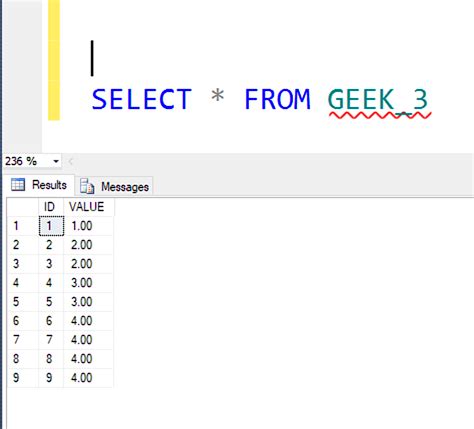This screenshot has height=429, width=474.
Task: Open the 236 % zoom dropdown
Action: click(x=56, y=162)
